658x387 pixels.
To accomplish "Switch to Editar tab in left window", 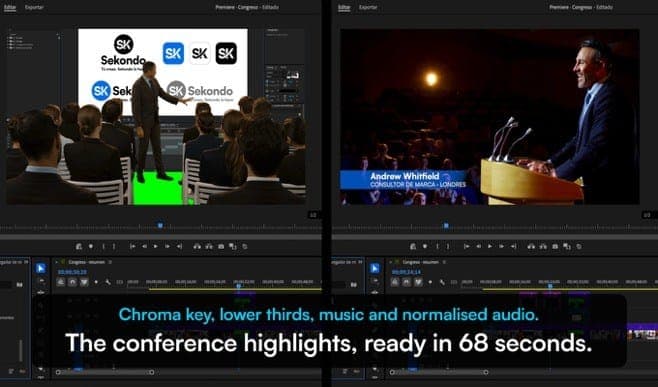I will 10,7.
